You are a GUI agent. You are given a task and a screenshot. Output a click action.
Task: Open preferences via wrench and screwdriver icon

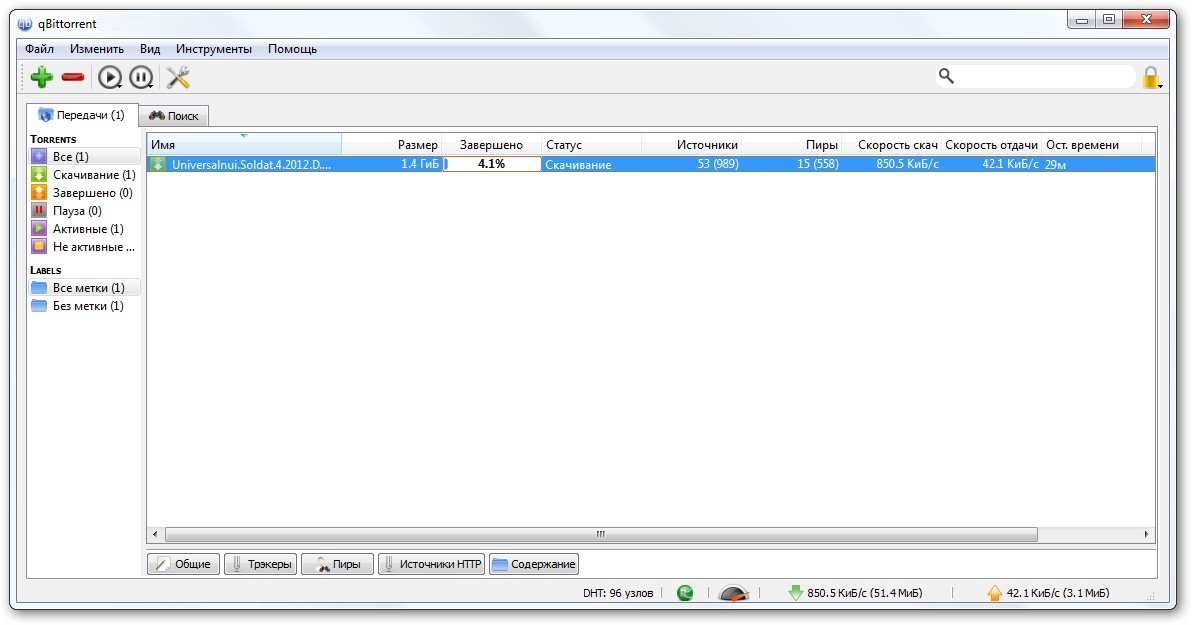[178, 77]
